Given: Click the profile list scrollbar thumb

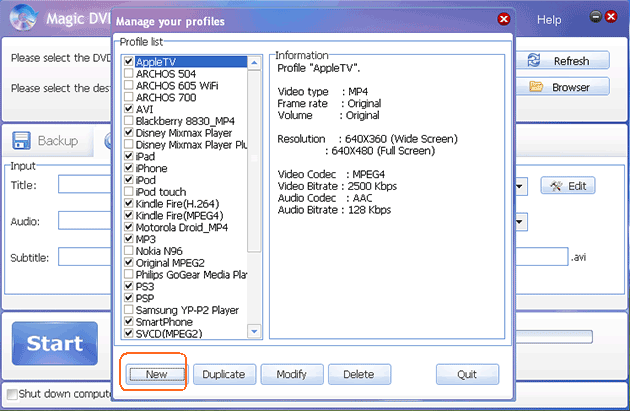Looking at the screenshot, I should click(254, 161).
